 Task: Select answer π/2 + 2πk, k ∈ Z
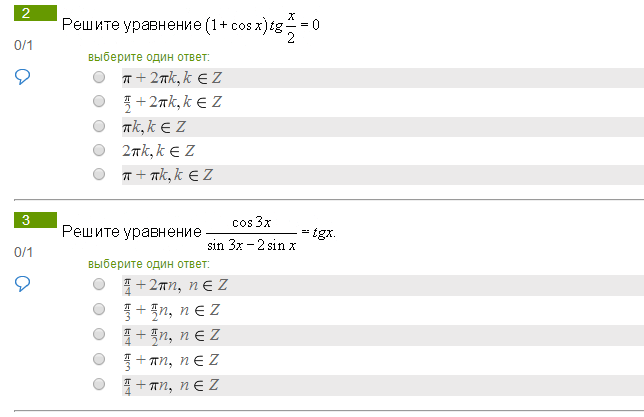click(98, 101)
